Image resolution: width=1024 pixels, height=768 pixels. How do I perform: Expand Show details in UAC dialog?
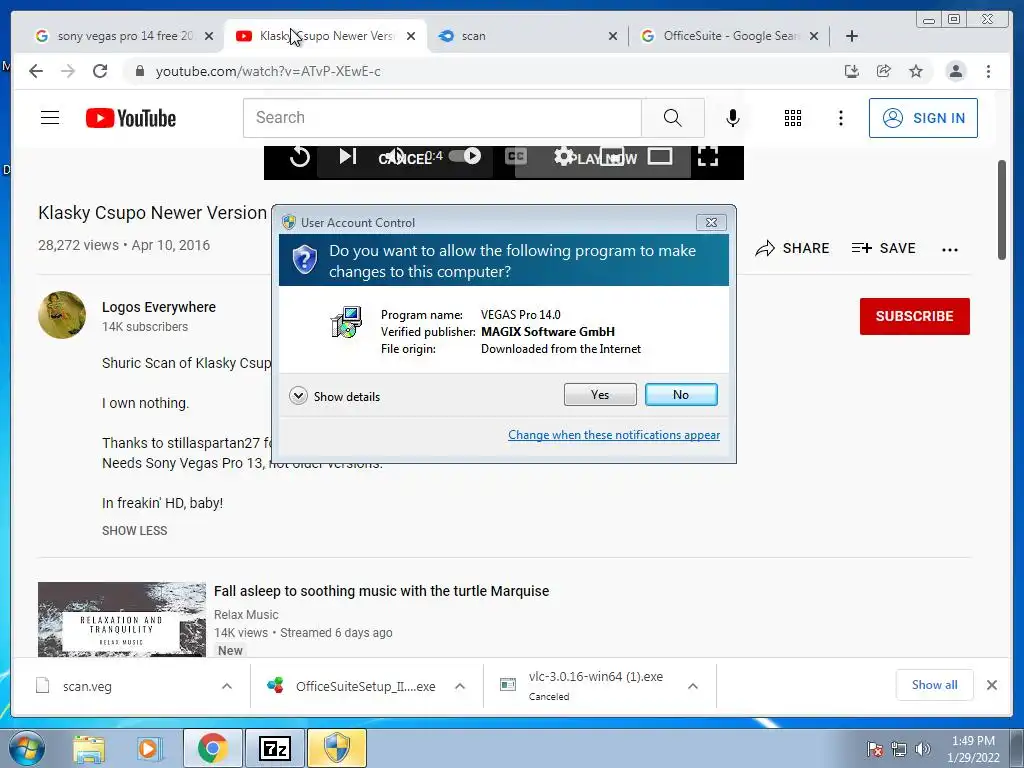tap(334, 396)
